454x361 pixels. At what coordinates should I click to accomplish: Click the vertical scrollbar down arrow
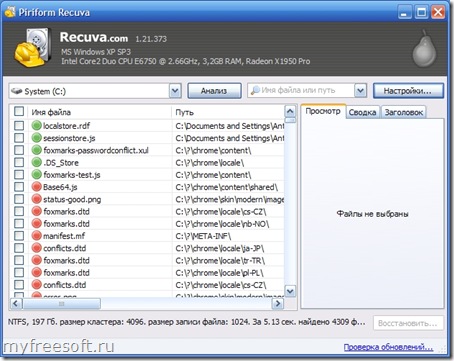coord(290,291)
